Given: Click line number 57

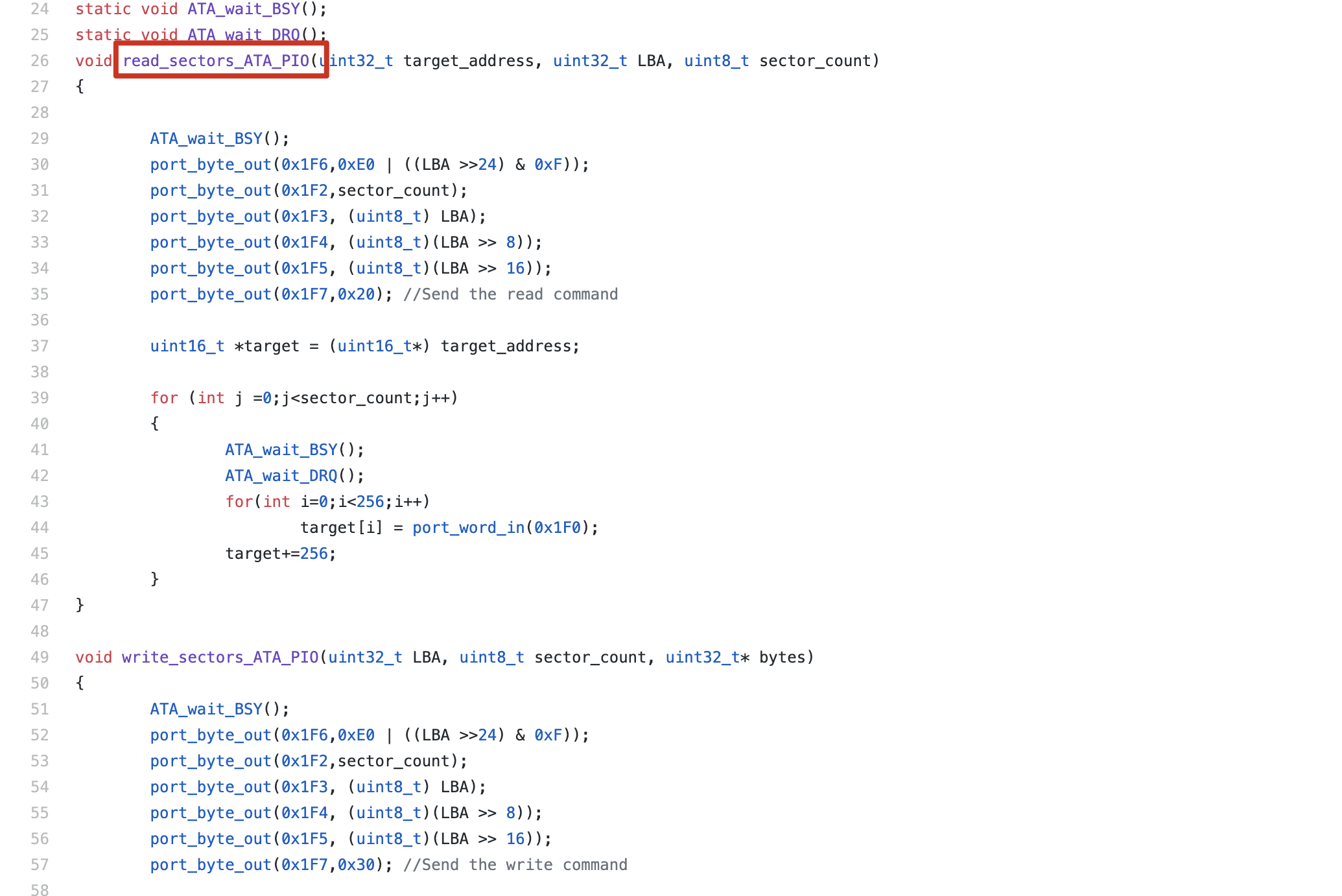Looking at the screenshot, I should click(x=40, y=864).
